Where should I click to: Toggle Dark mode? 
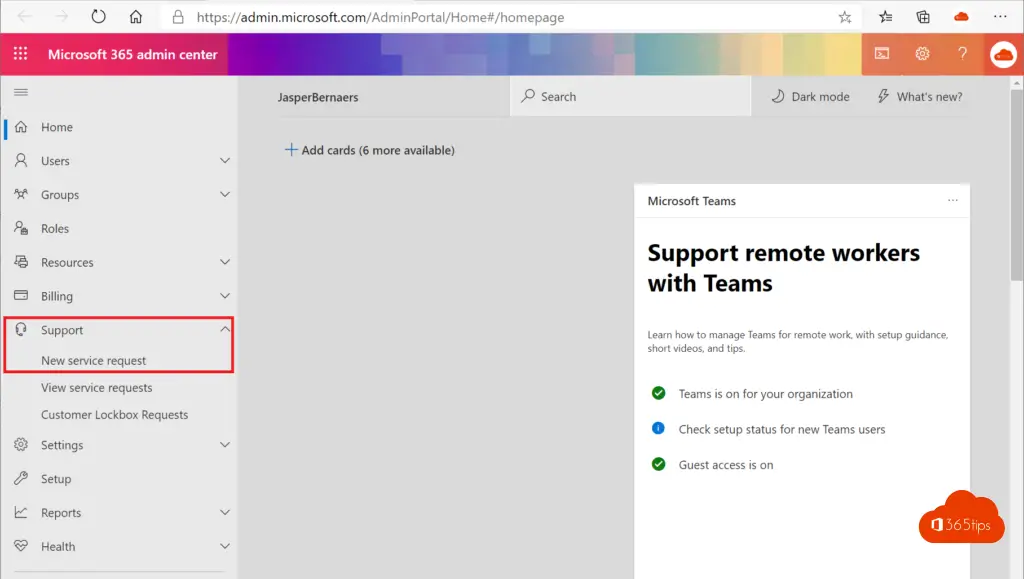[810, 97]
